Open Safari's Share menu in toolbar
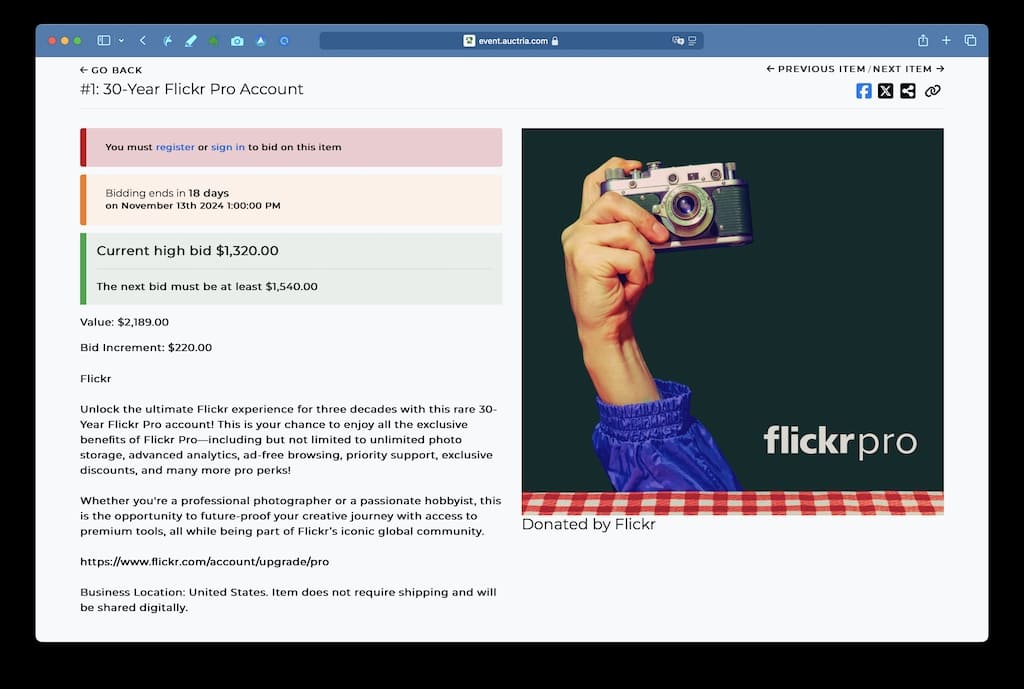 pos(923,41)
